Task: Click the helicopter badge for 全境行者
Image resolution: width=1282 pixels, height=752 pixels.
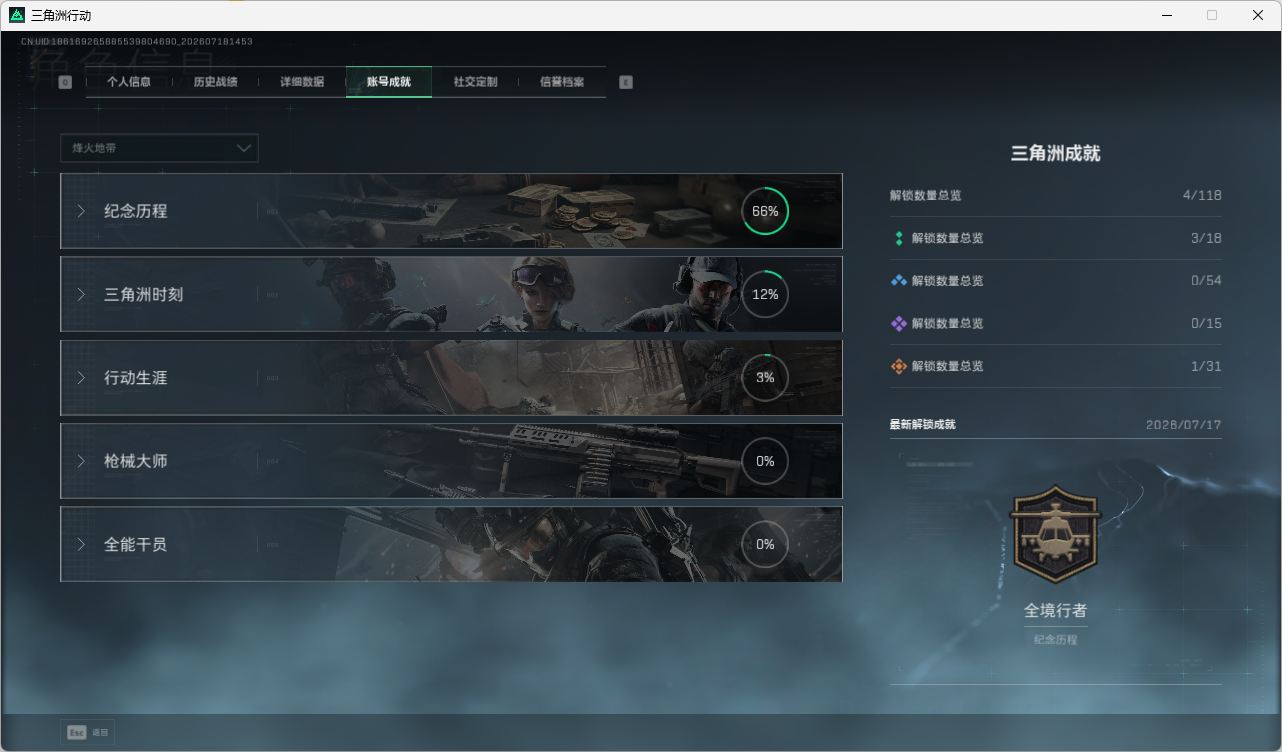Action: [1055, 534]
